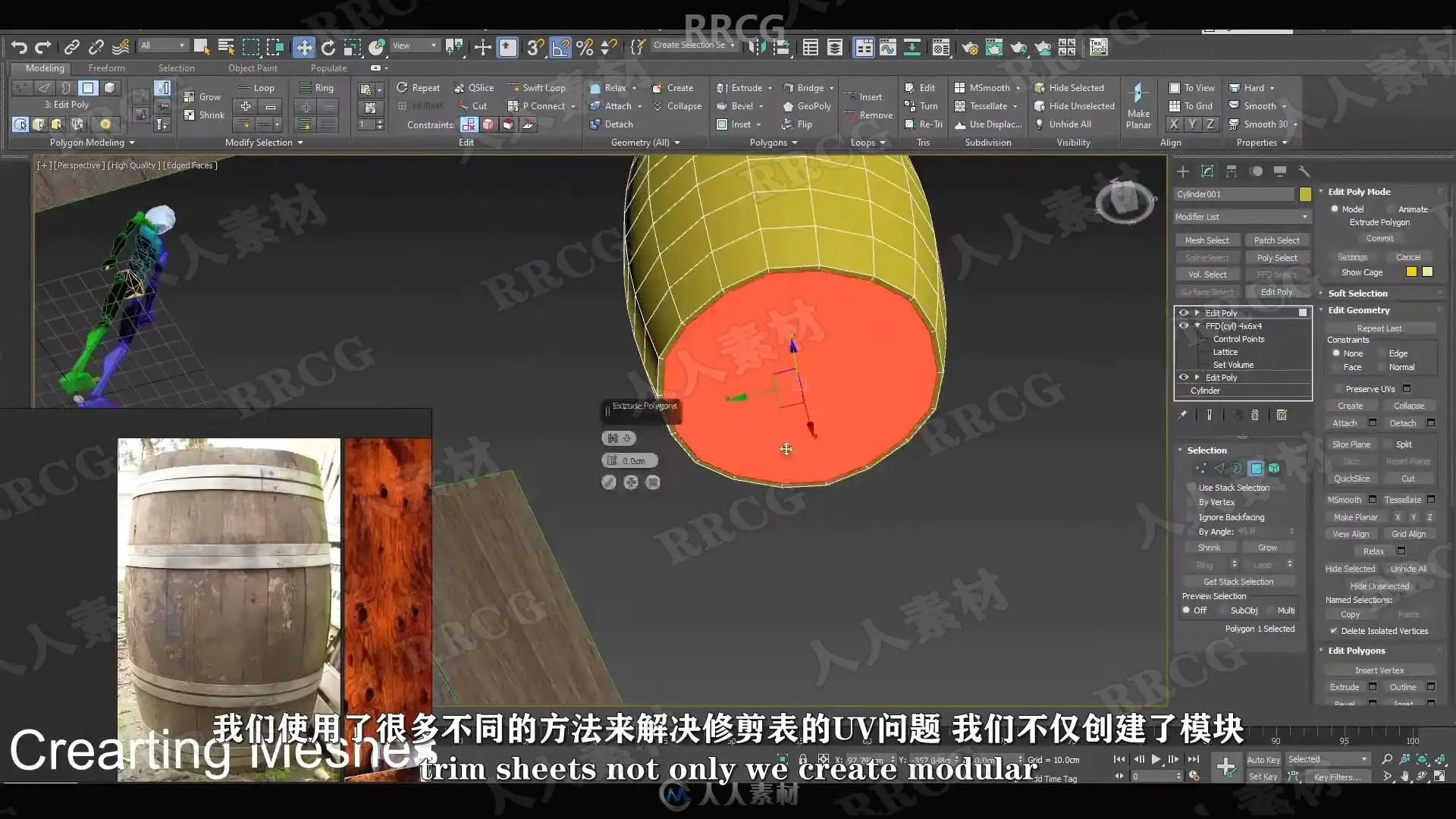This screenshot has height=819, width=1456.
Task: Cancel the Extrude Polygons caddy with X icon
Action: (653, 482)
